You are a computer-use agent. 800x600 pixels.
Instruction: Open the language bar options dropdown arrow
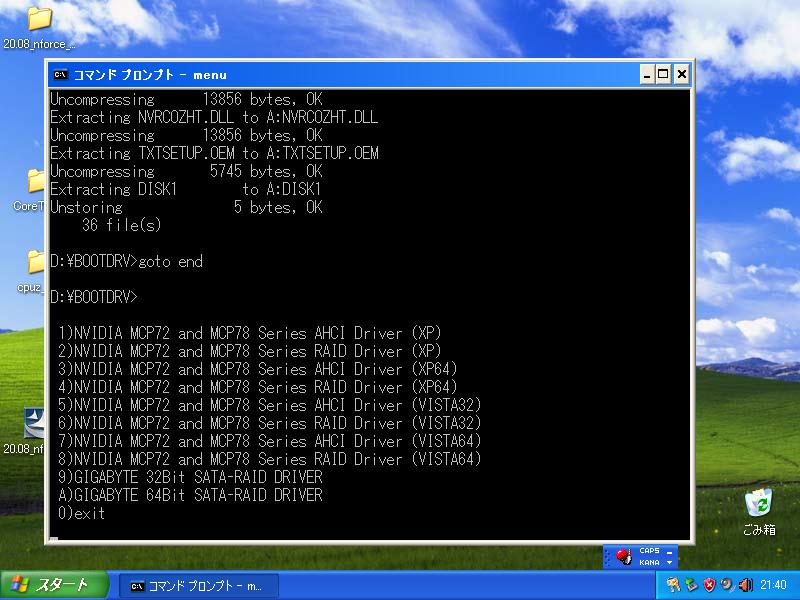[x=669, y=562]
